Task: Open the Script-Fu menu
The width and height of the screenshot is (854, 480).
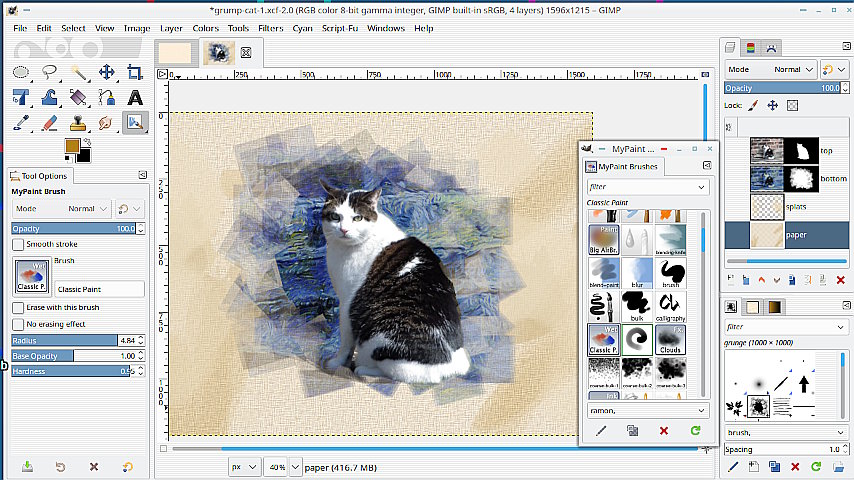Action: pyautogui.click(x=339, y=28)
